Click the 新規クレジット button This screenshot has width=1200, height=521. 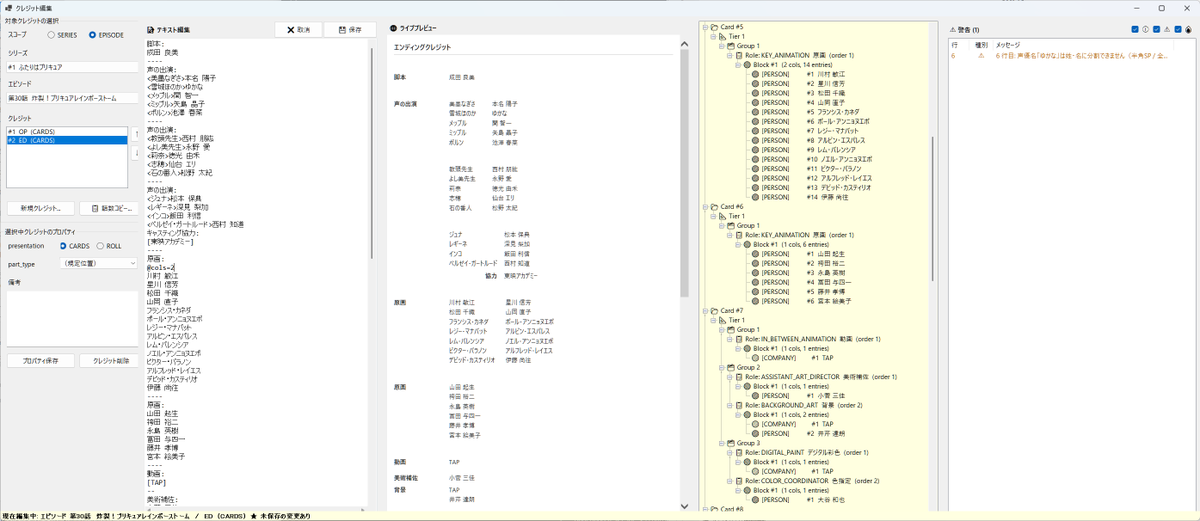40,208
